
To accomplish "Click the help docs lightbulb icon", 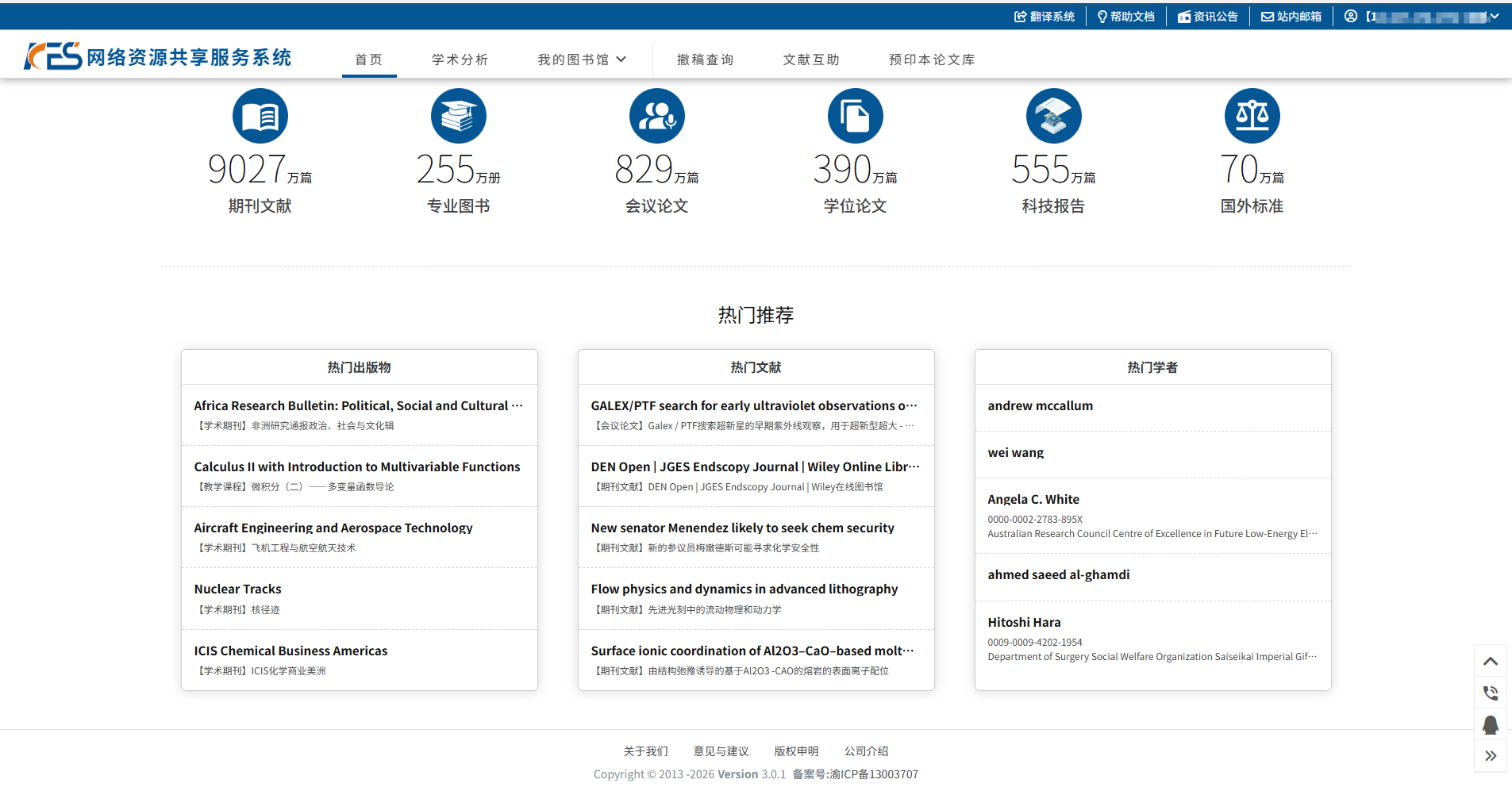I will coord(1102,17).
